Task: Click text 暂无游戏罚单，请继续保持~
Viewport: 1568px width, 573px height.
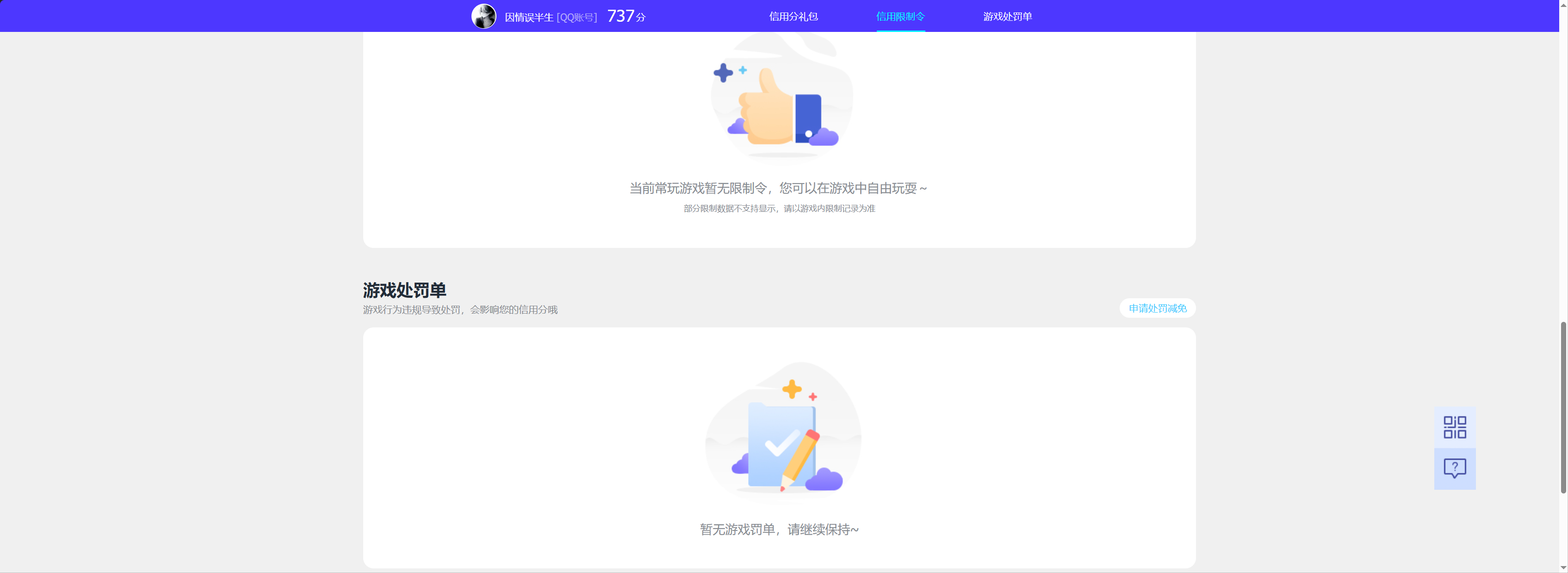Action: point(779,530)
